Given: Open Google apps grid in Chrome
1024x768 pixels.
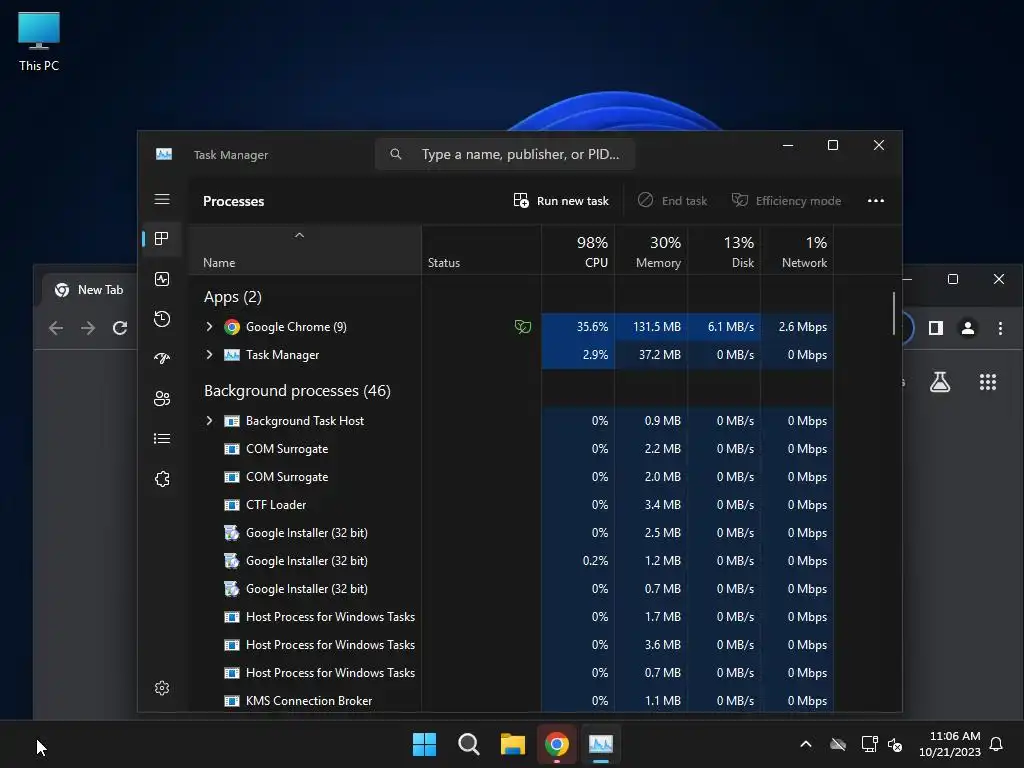Looking at the screenshot, I should 987,382.
